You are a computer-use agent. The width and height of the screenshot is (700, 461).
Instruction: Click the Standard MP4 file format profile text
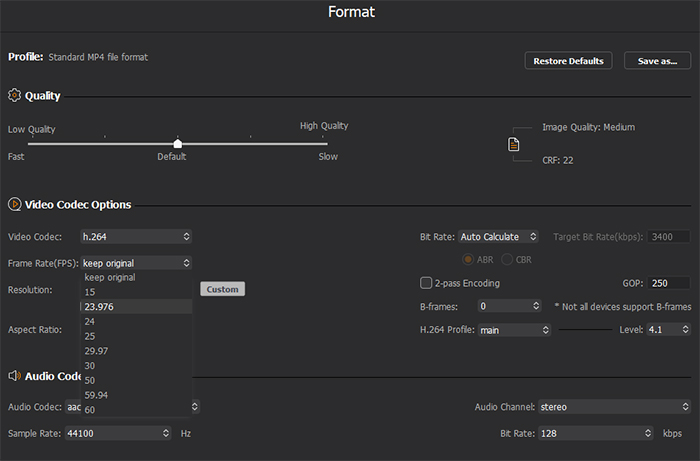98,57
